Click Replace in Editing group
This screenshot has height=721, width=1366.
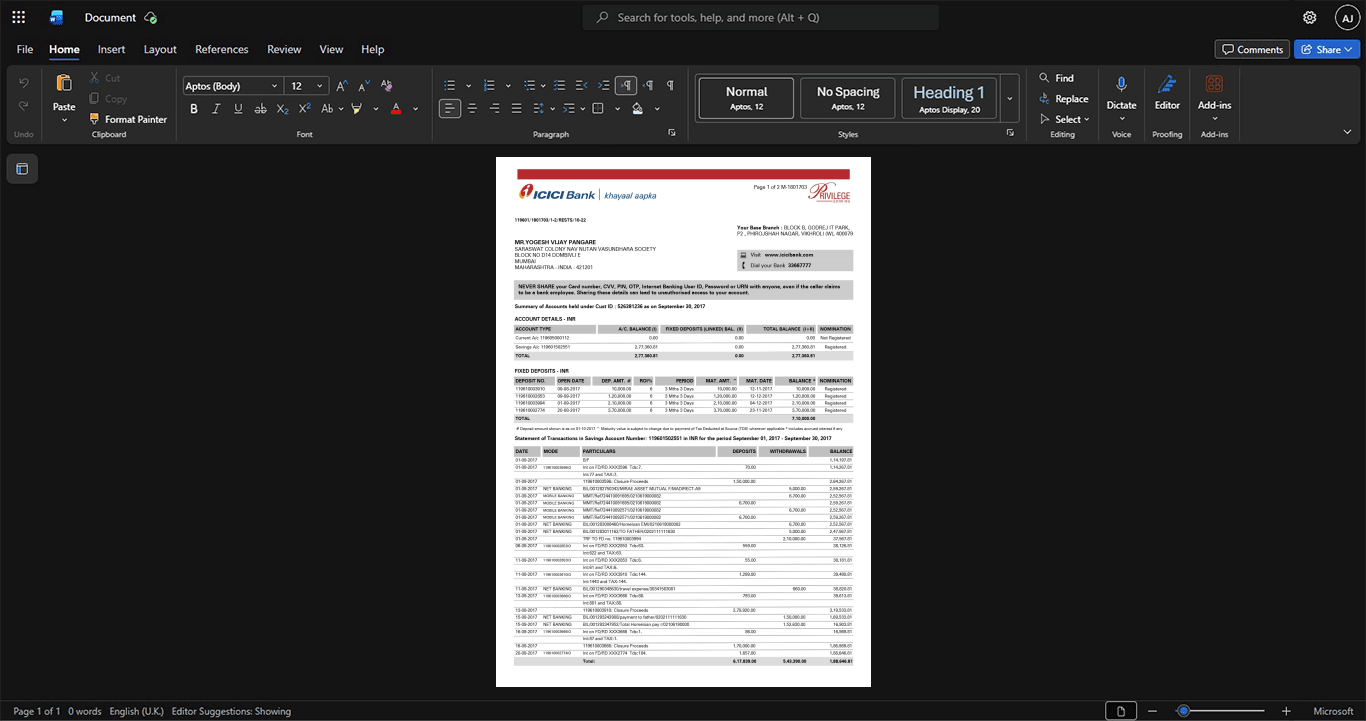click(x=1064, y=99)
